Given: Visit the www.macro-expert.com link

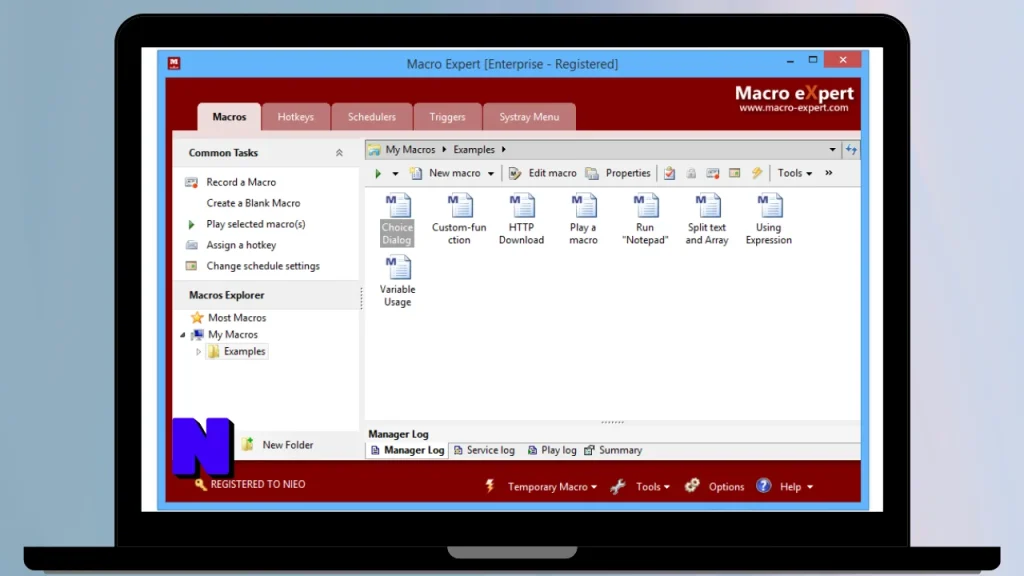Looking at the screenshot, I should 793,108.
